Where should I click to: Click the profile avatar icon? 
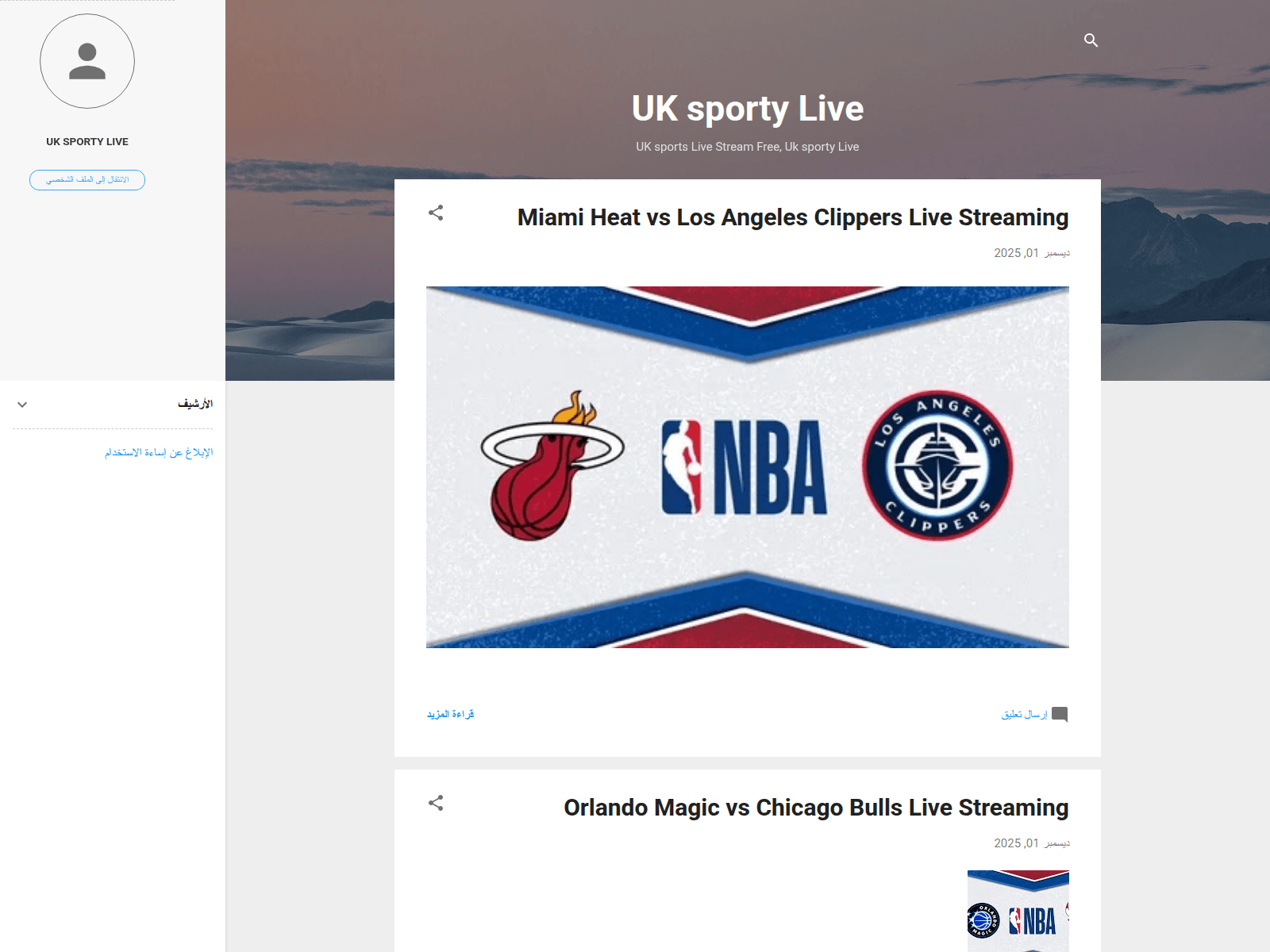tap(87, 61)
